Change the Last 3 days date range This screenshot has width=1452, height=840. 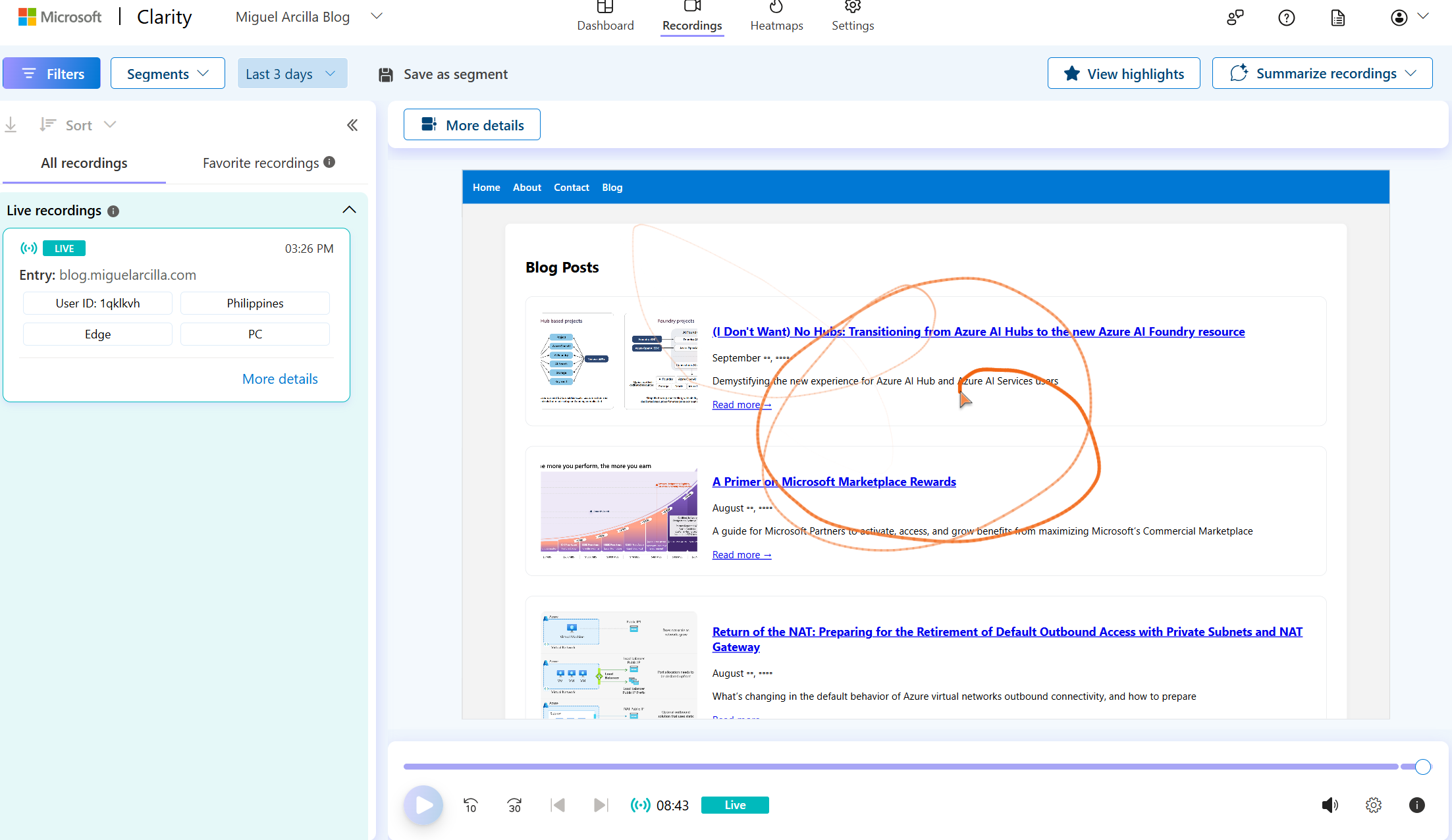(292, 73)
